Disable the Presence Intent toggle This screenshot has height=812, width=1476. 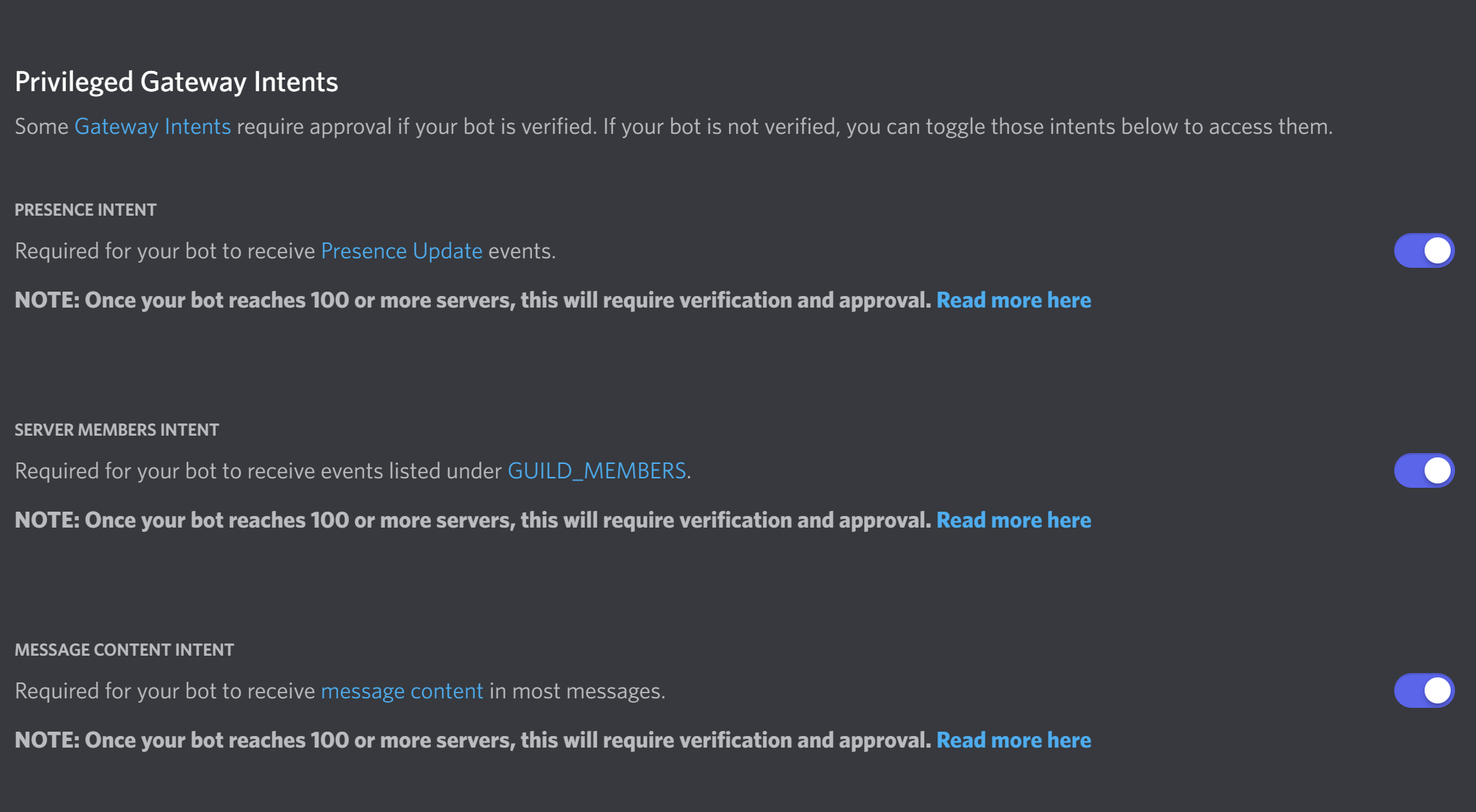(1424, 250)
